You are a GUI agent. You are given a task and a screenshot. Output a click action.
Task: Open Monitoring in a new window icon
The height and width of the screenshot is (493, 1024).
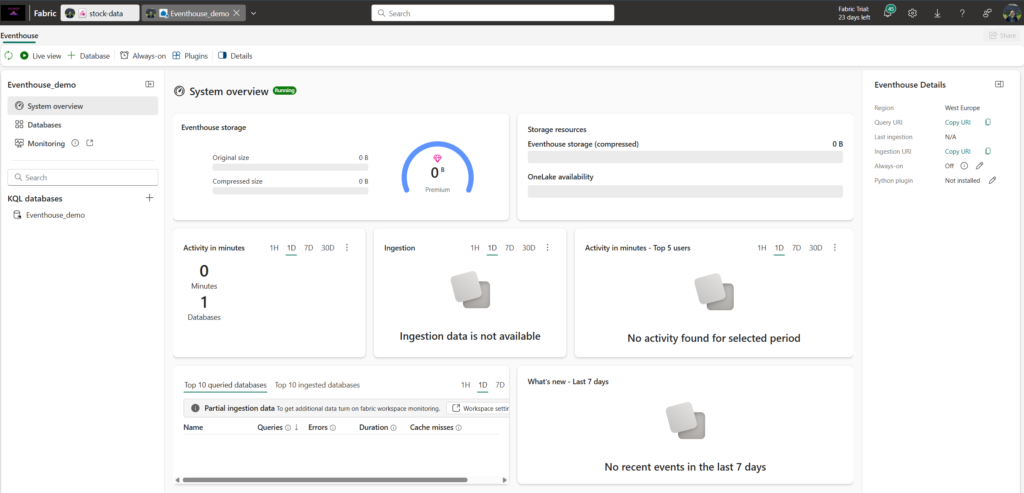[90, 143]
